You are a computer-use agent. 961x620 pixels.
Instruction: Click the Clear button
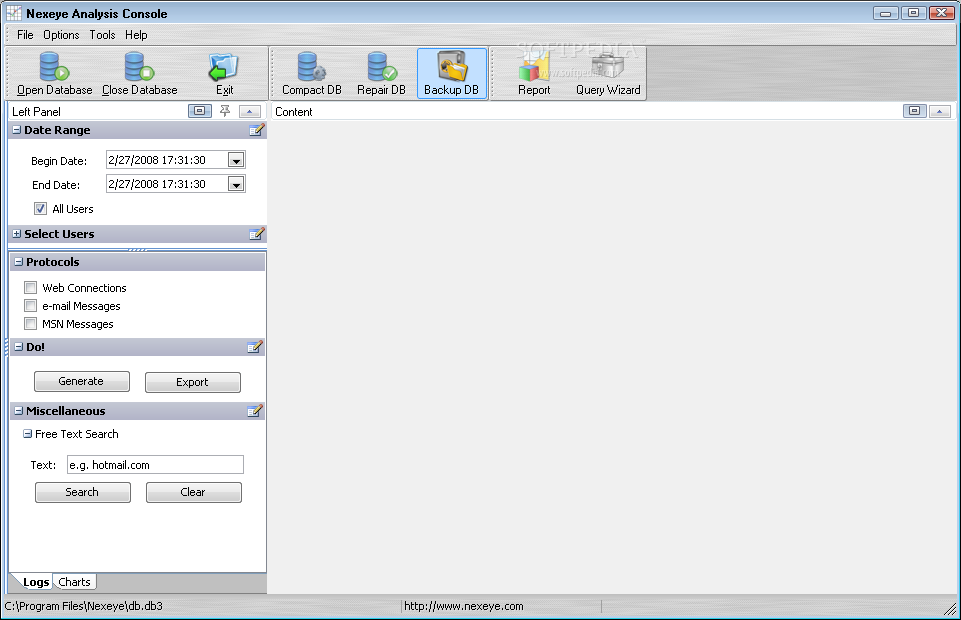(x=193, y=493)
